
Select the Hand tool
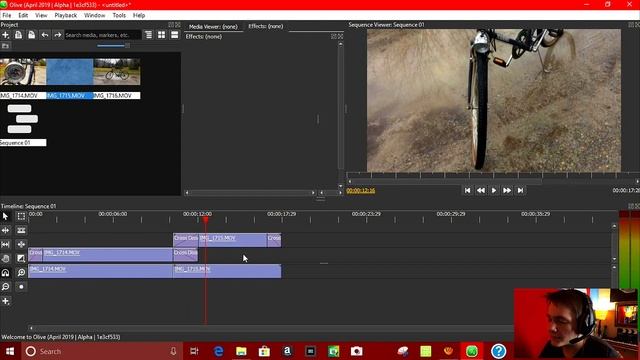click(x=5, y=258)
